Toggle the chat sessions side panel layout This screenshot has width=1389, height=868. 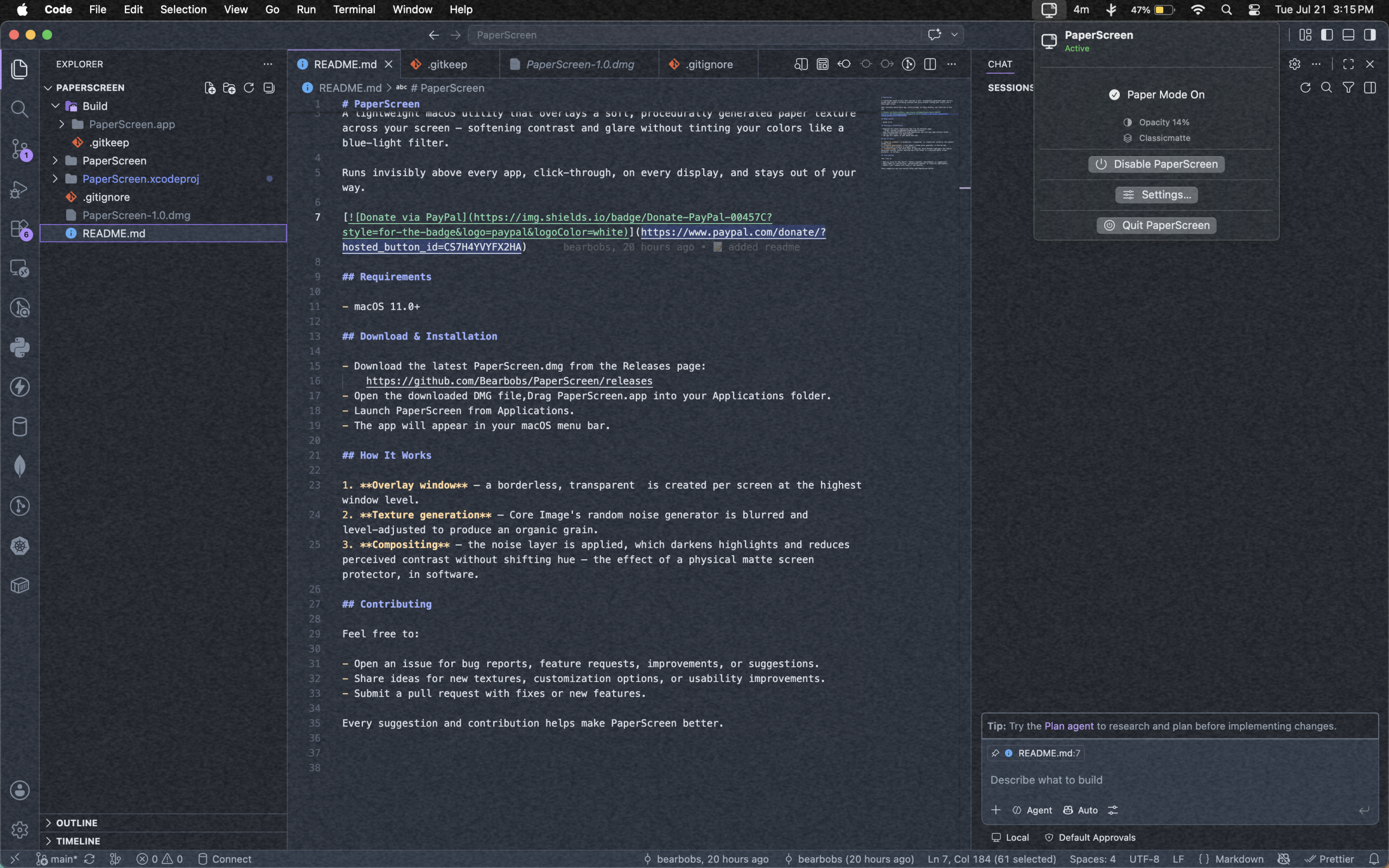tap(1370, 88)
